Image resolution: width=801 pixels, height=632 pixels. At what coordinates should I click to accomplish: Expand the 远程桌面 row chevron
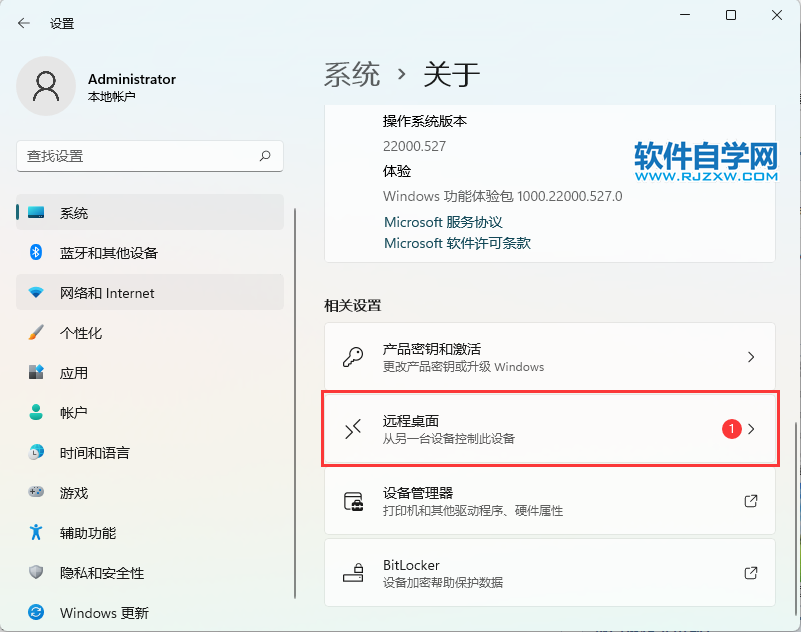[755, 429]
